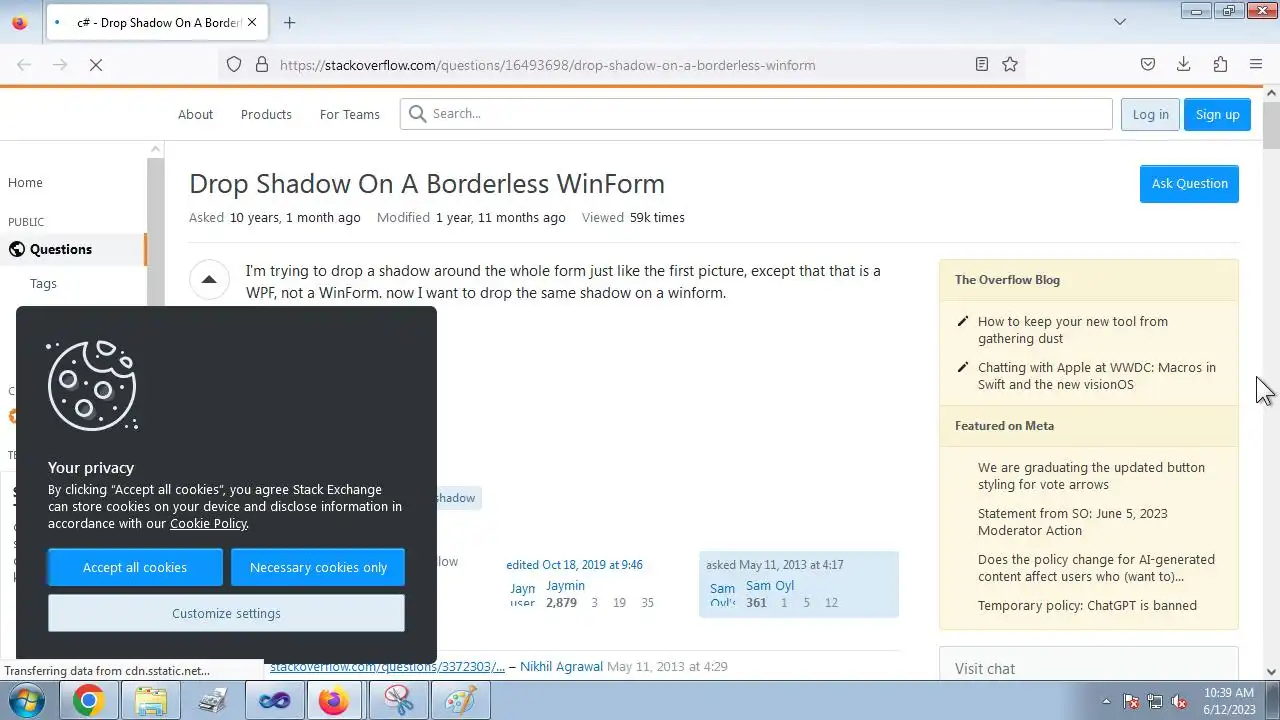Open the infinity-logo app in taskbar
Screen dimensions: 1280x720
point(274,701)
